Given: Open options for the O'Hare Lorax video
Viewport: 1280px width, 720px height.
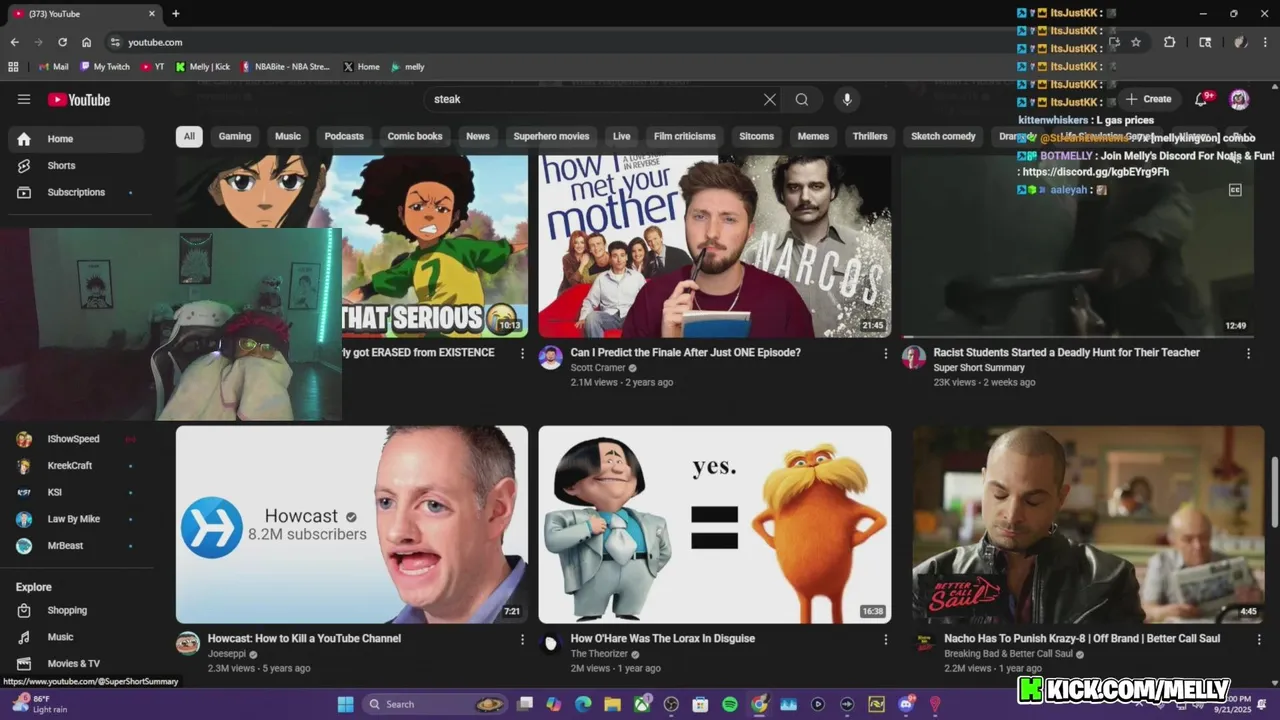Looking at the screenshot, I should pos(885,639).
